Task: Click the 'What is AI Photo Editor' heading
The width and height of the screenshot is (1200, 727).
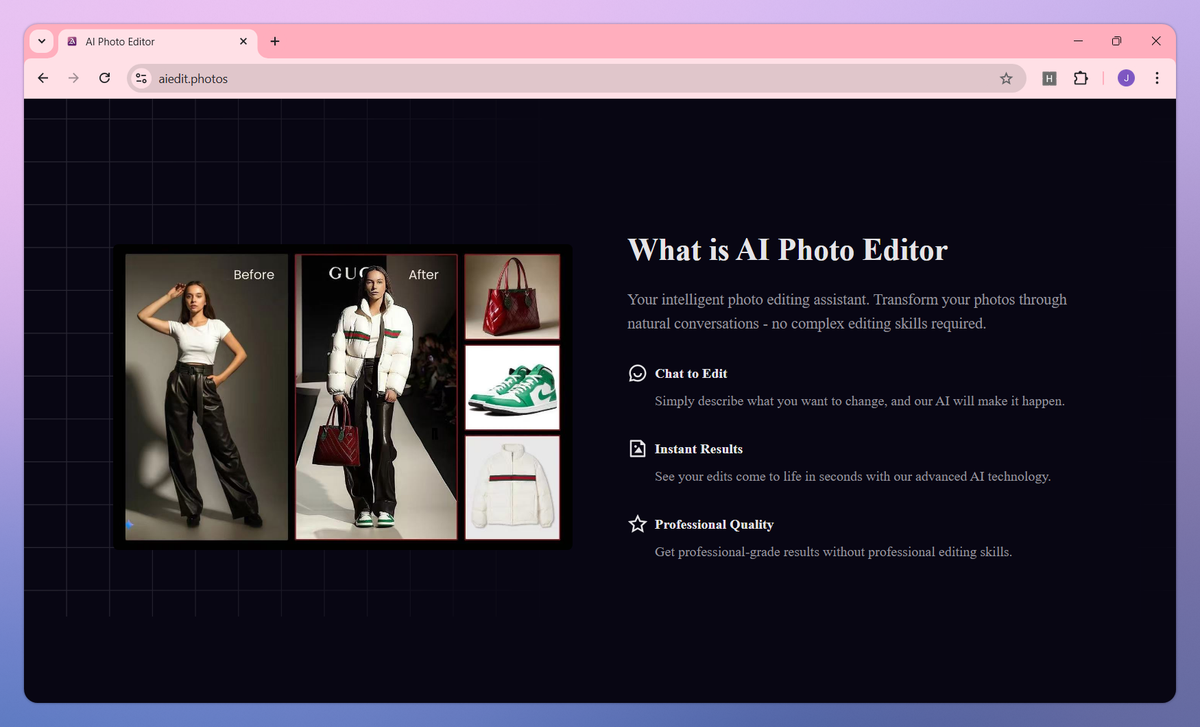Action: 787,250
